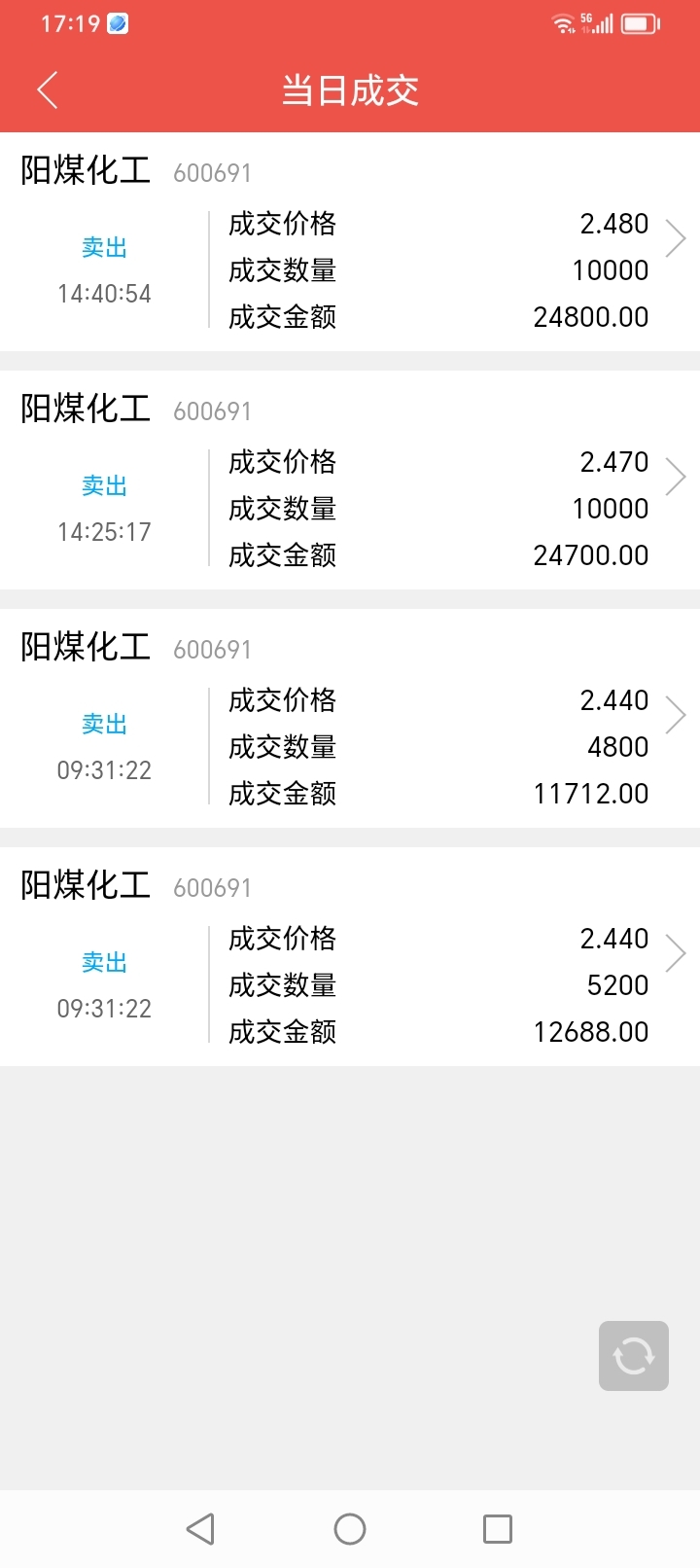Tap Android home circle button
The width and height of the screenshot is (700, 1568).
tap(350, 1529)
